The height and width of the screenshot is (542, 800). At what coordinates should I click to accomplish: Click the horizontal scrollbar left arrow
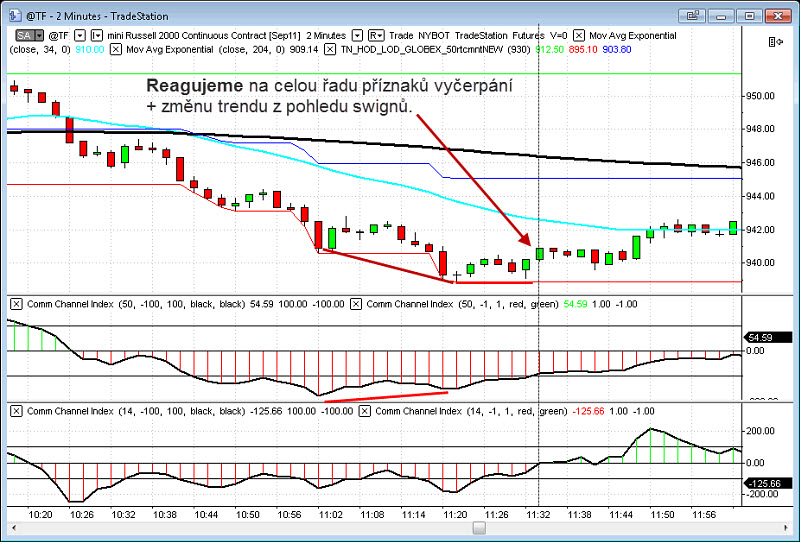pyautogui.click(x=14, y=527)
